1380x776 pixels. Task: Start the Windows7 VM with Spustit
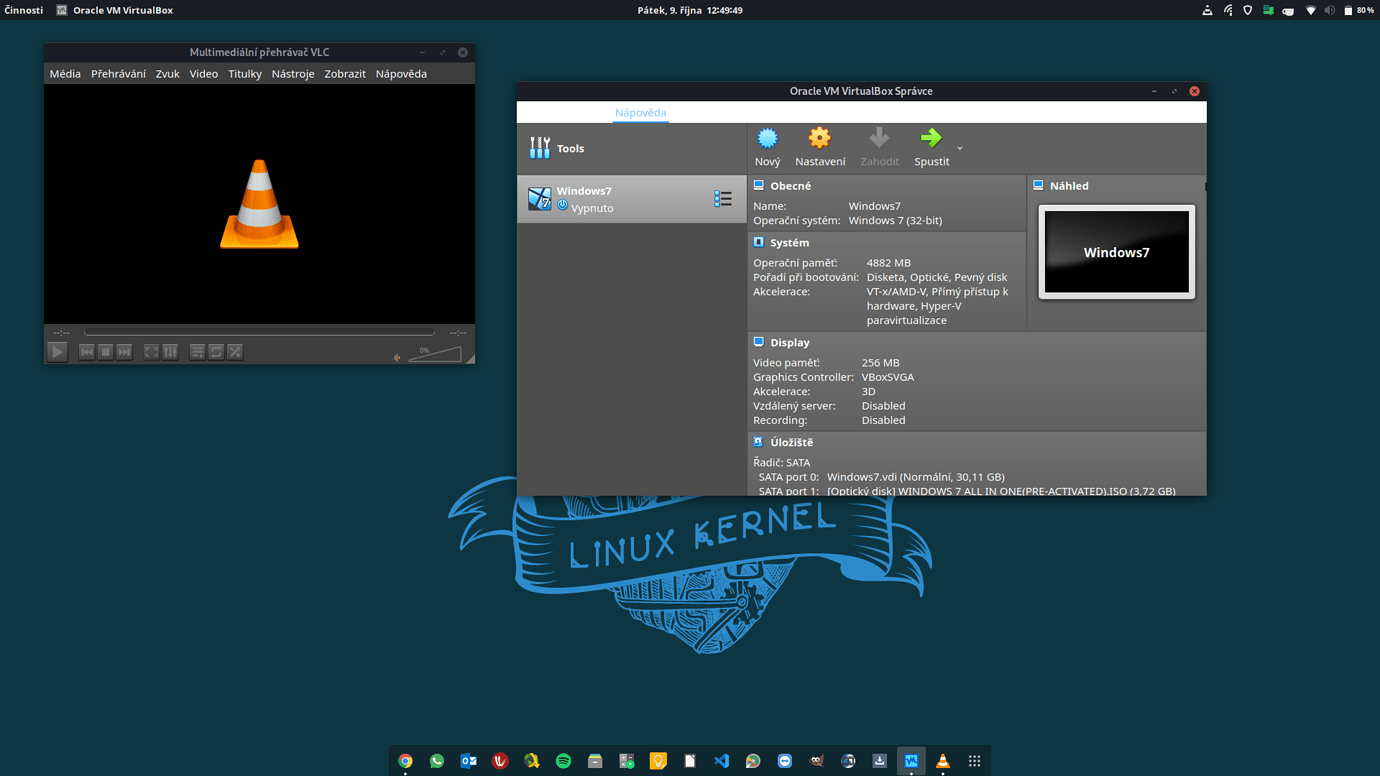coord(930,146)
